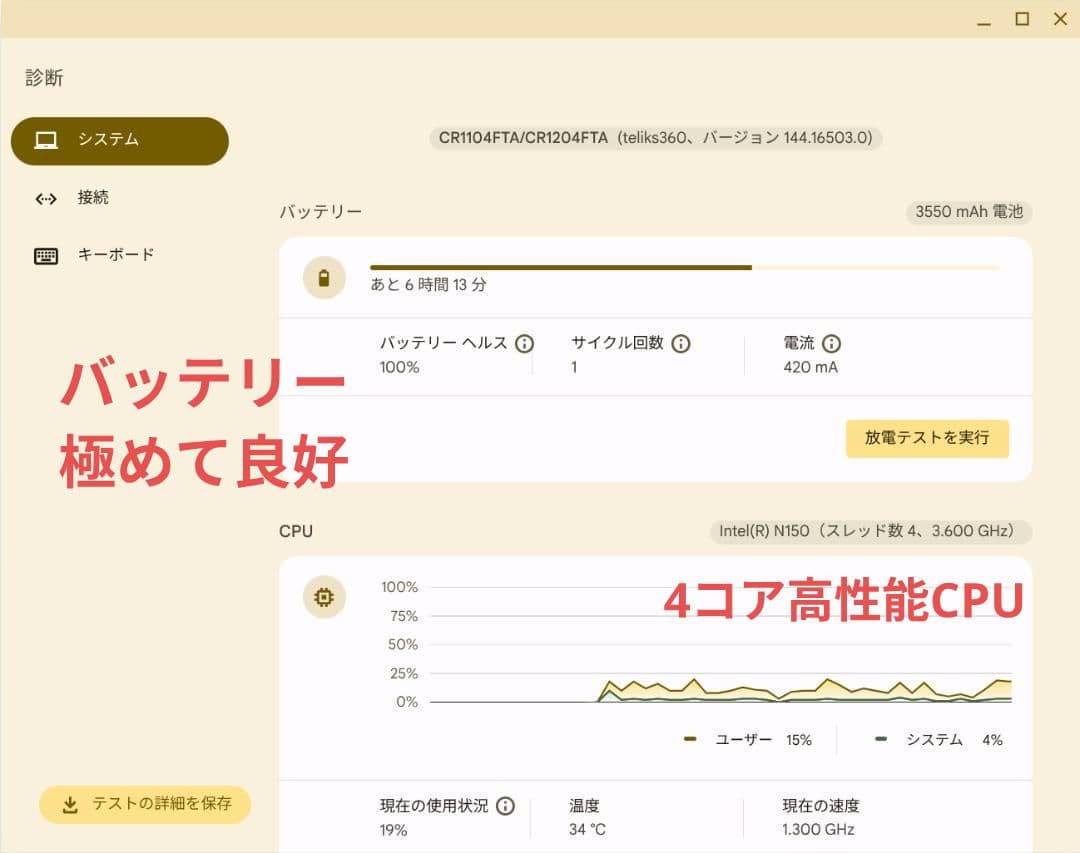Maximize the diagnostics window
1080x853 pixels.
click(1022, 19)
